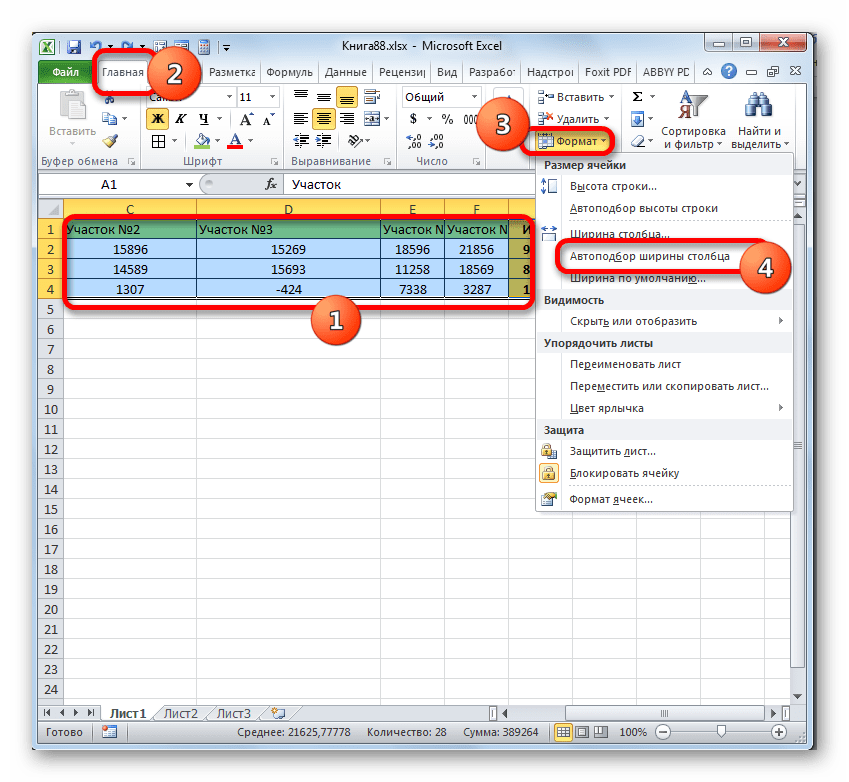Toggle Middle vertical alignment
Viewport: 849px width, 782px height.
pos(323,97)
